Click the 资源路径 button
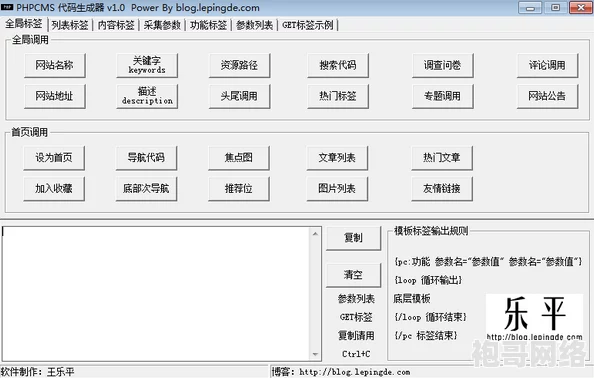The image size is (594, 378). 239,65
